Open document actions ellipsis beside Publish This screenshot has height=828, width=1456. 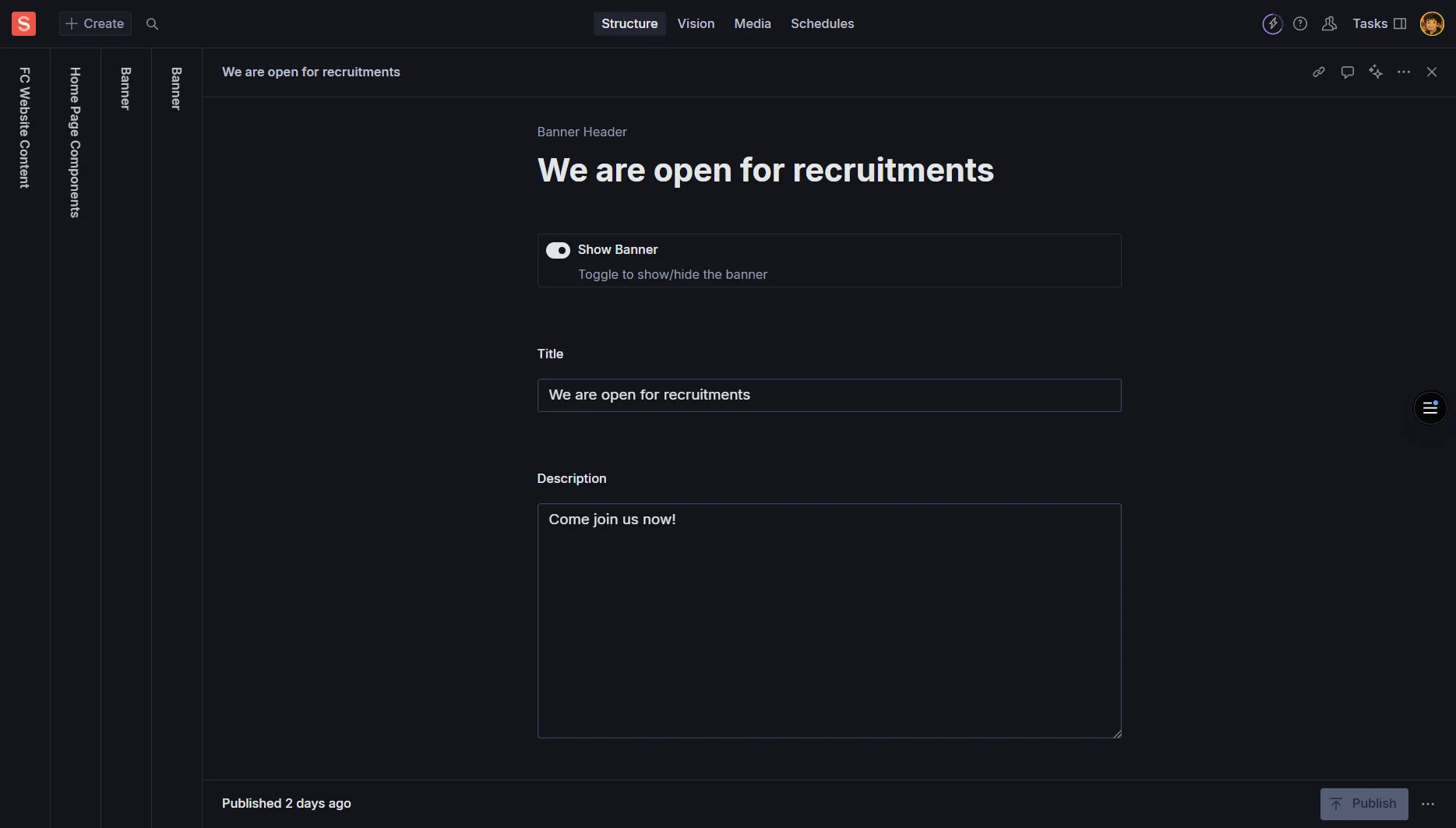point(1428,804)
